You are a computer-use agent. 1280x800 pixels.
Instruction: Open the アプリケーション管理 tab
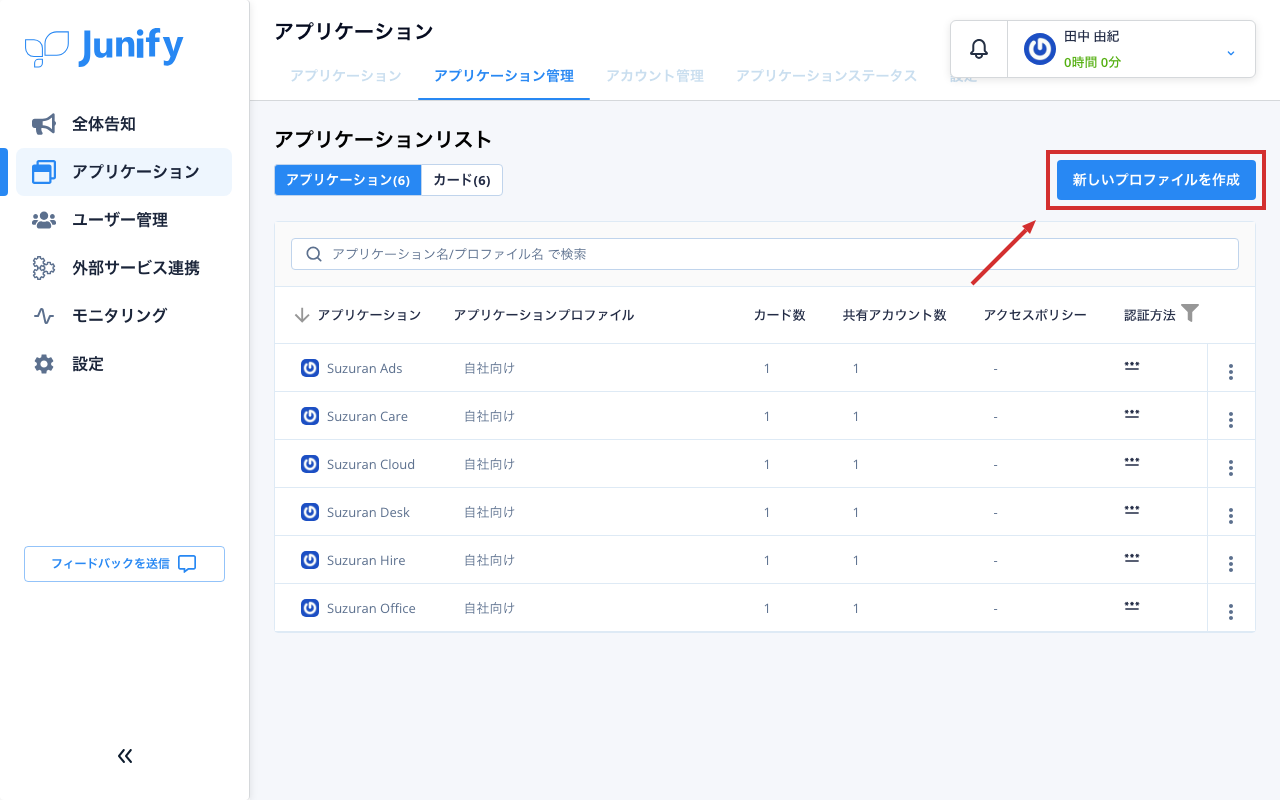504,76
